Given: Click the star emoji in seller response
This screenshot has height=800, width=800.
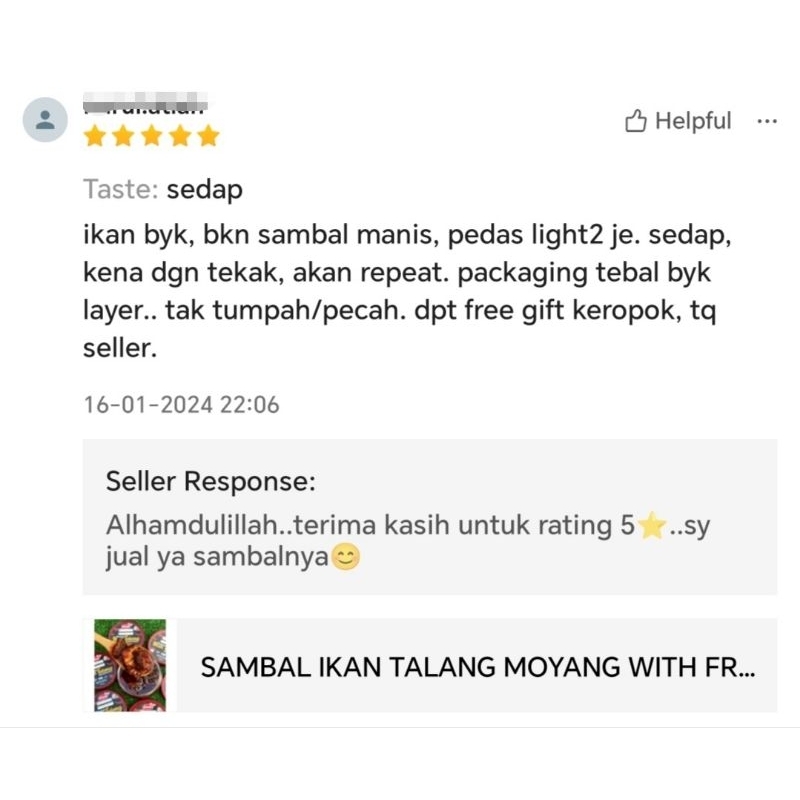Looking at the screenshot, I should 652,526.
